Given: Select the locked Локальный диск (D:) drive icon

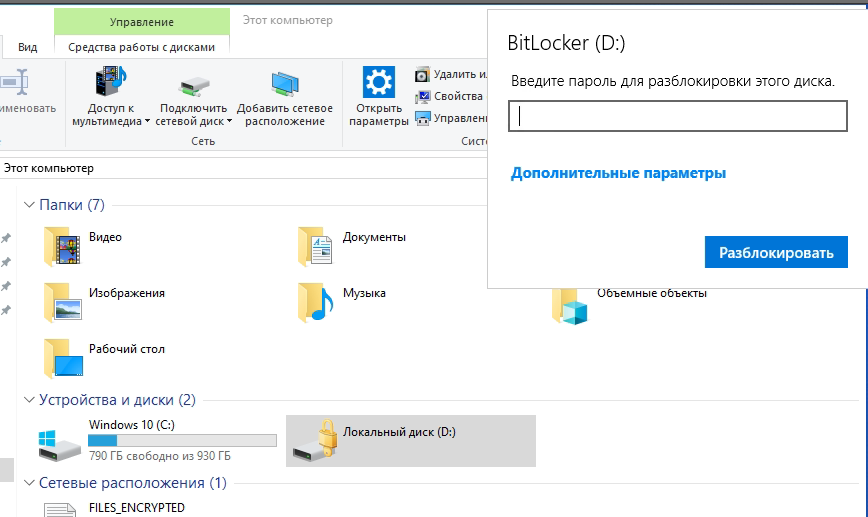Looking at the screenshot, I should pyautogui.click(x=316, y=439).
